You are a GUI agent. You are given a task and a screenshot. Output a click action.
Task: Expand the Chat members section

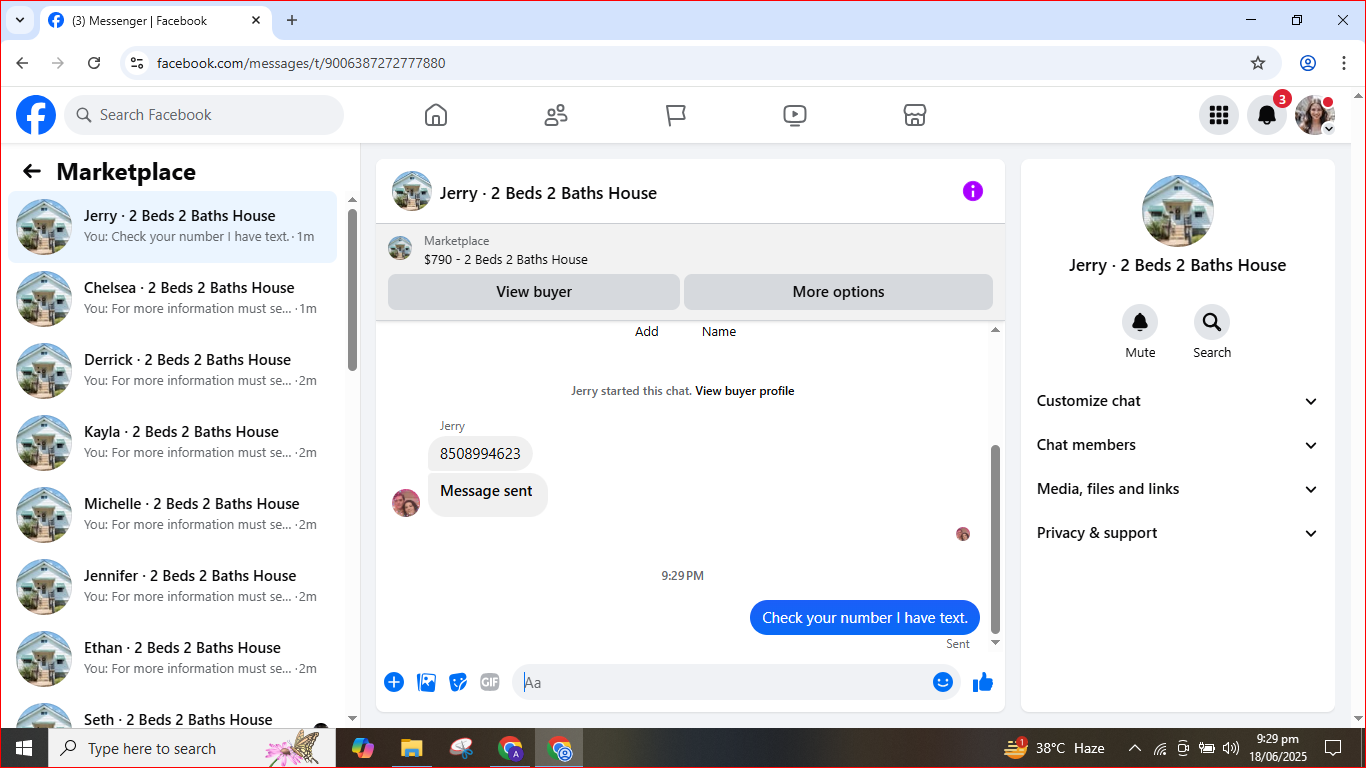pyautogui.click(x=1178, y=445)
